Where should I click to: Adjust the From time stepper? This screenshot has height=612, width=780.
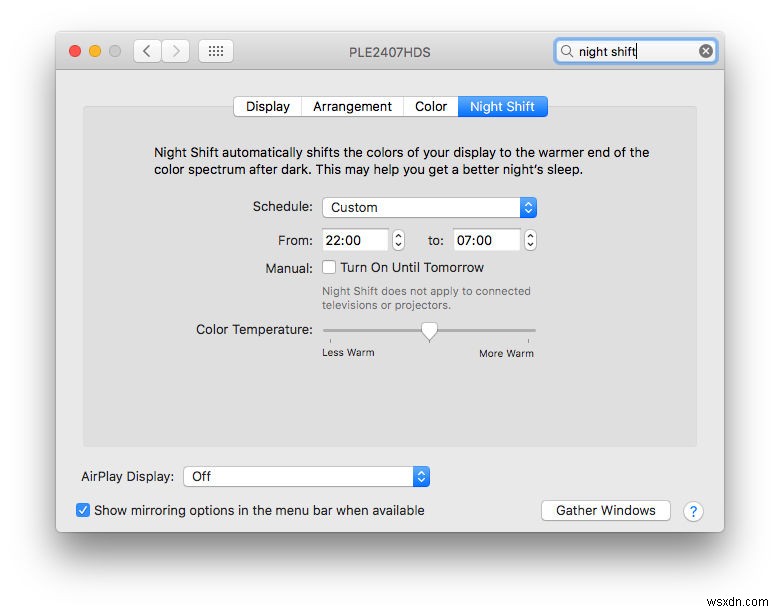[398, 240]
